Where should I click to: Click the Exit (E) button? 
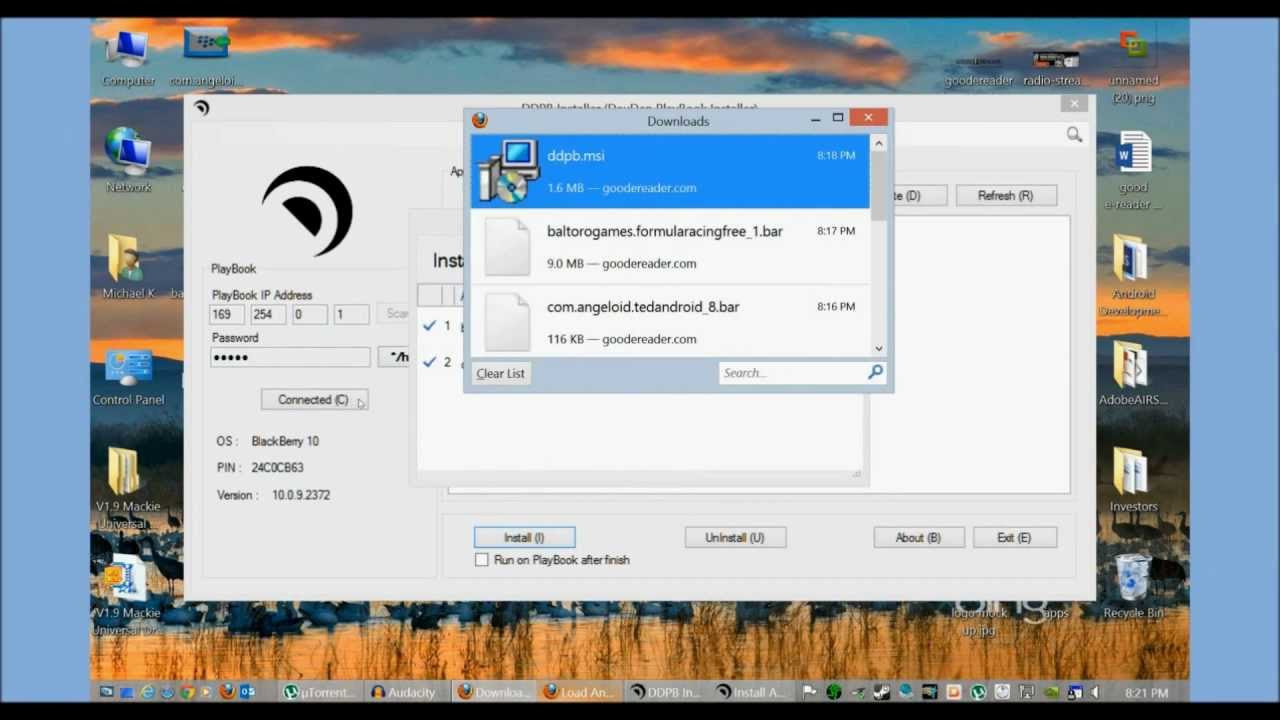(x=1014, y=538)
